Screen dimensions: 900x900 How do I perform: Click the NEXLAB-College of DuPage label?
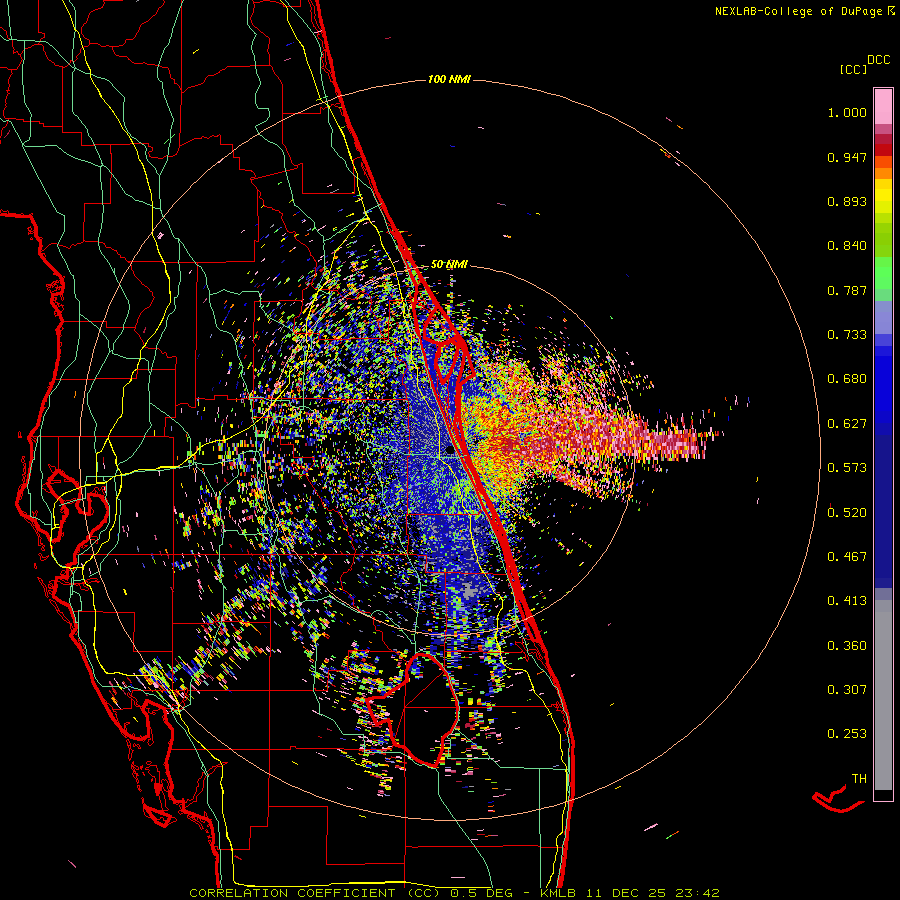[x=798, y=11]
